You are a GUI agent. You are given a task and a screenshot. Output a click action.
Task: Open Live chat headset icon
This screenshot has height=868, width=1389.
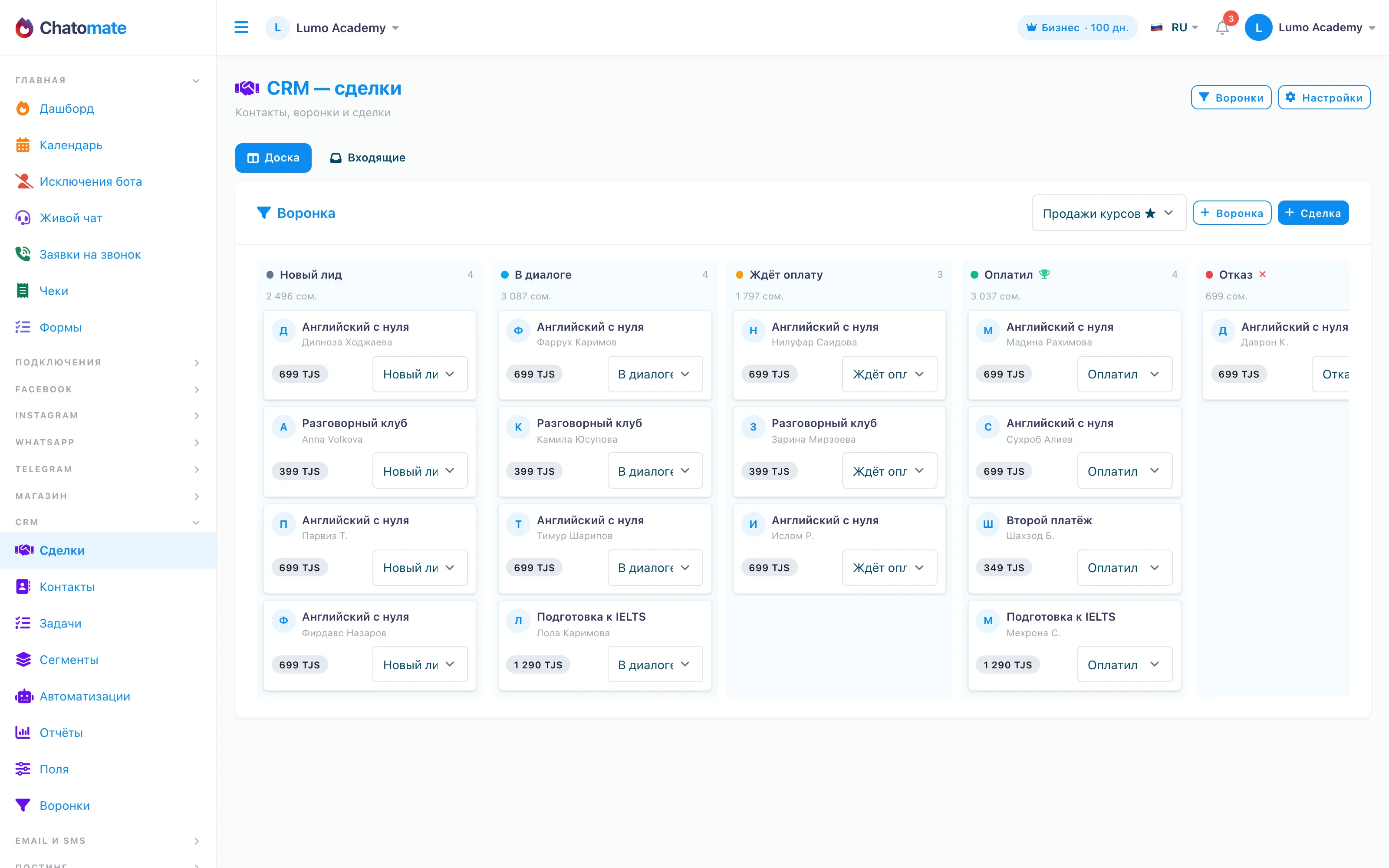pyautogui.click(x=23, y=217)
